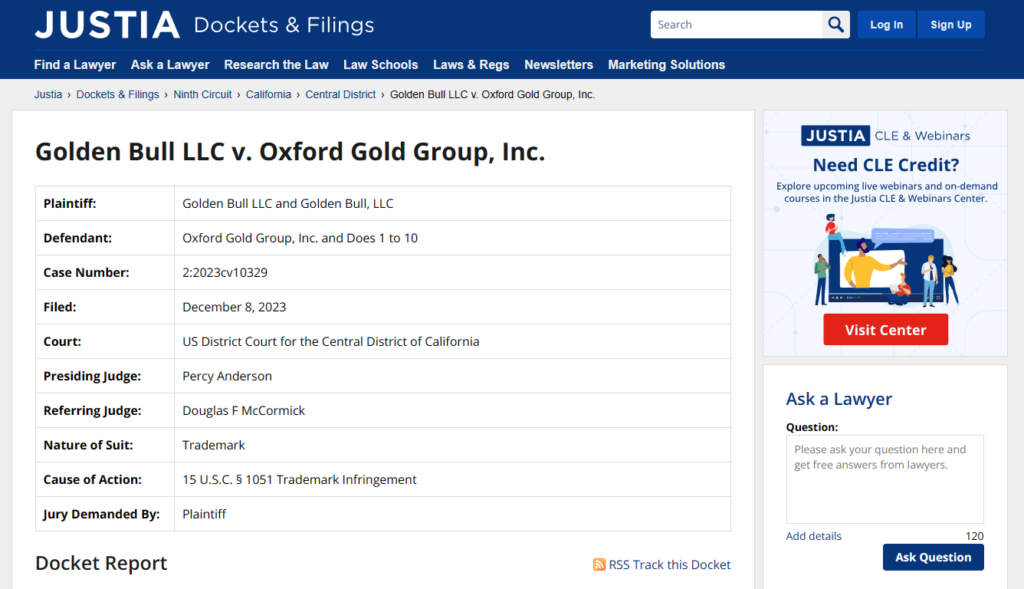Click the RSS feed icon

pyautogui.click(x=599, y=564)
